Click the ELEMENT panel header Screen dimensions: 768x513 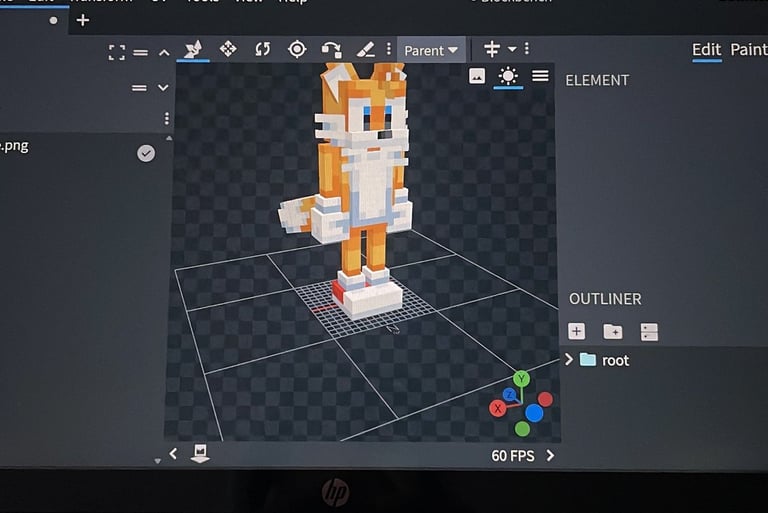(x=597, y=80)
